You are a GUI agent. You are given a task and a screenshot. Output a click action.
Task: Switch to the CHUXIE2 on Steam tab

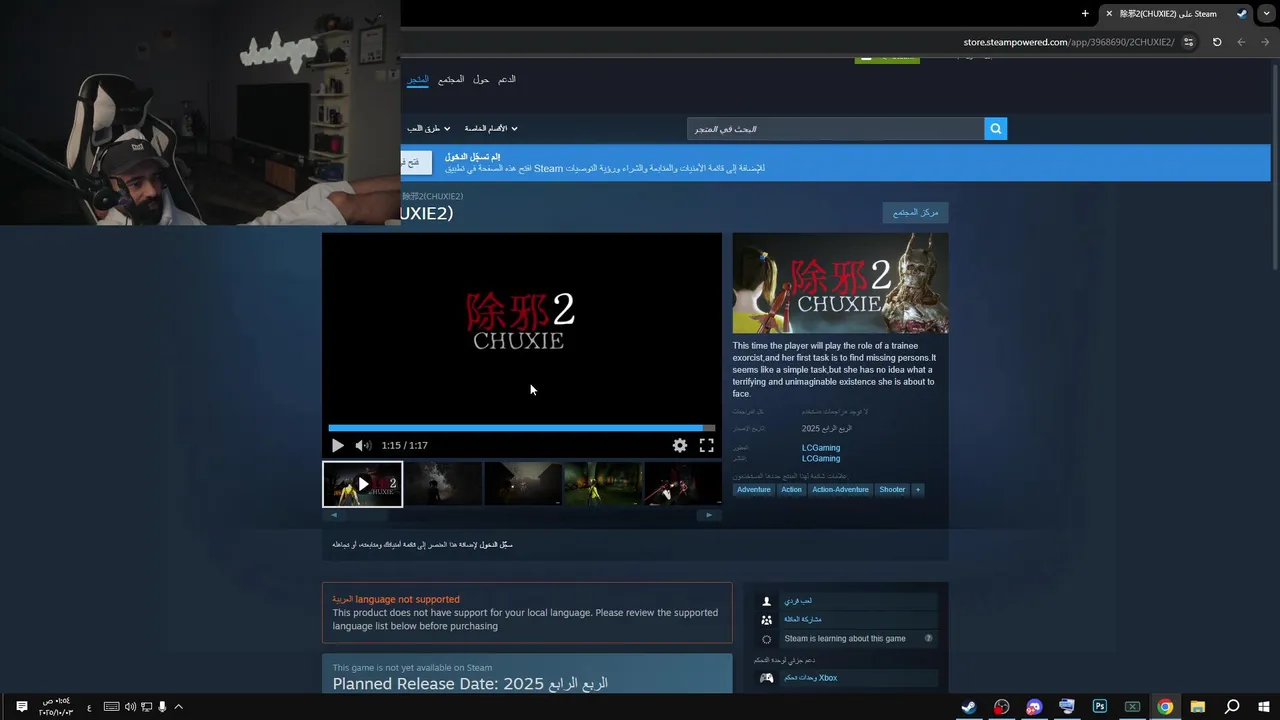tap(1176, 14)
